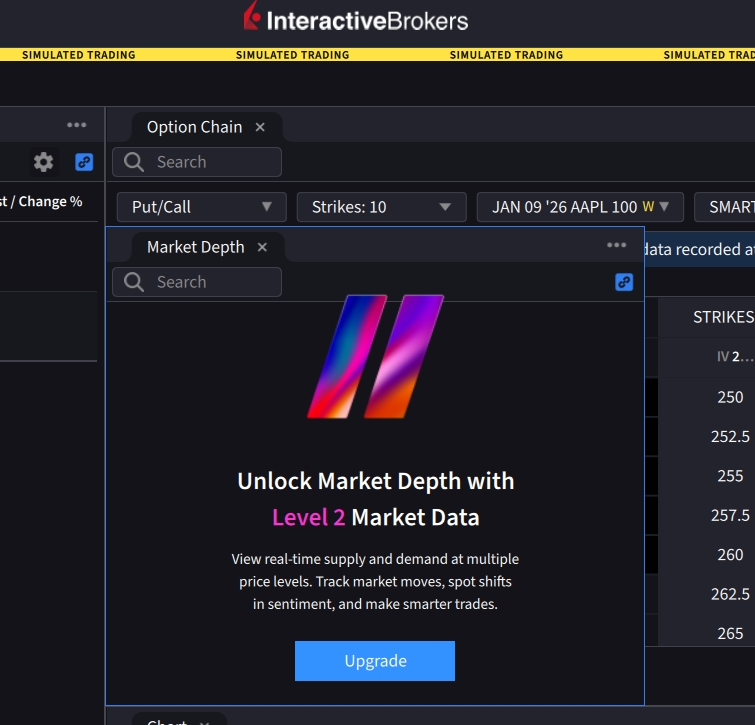Viewport: 755px width, 725px height.
Task: Click the Upgrade button
Action: (x=375, y=661)
